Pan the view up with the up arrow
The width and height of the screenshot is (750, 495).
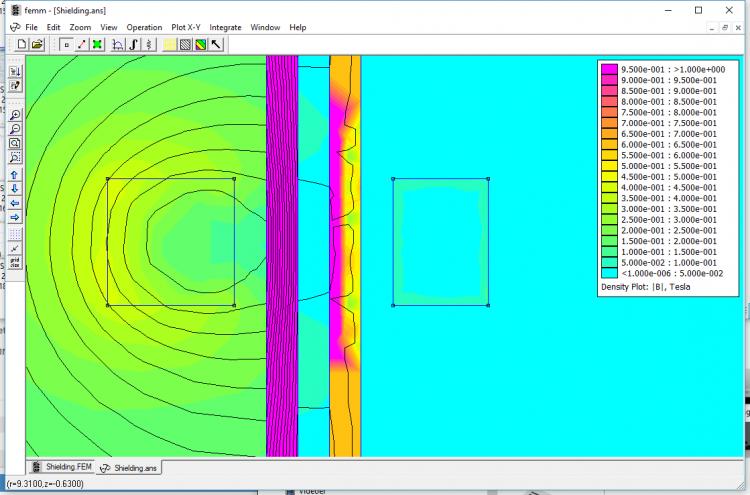pyautogui.click(x=15, y=175)
